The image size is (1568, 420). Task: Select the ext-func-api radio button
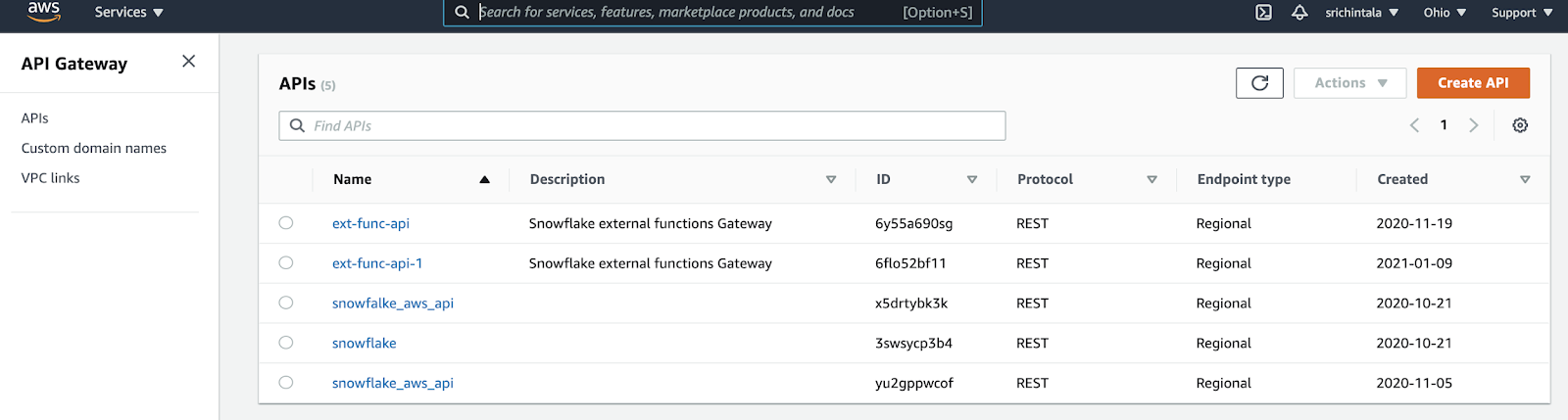286,223
